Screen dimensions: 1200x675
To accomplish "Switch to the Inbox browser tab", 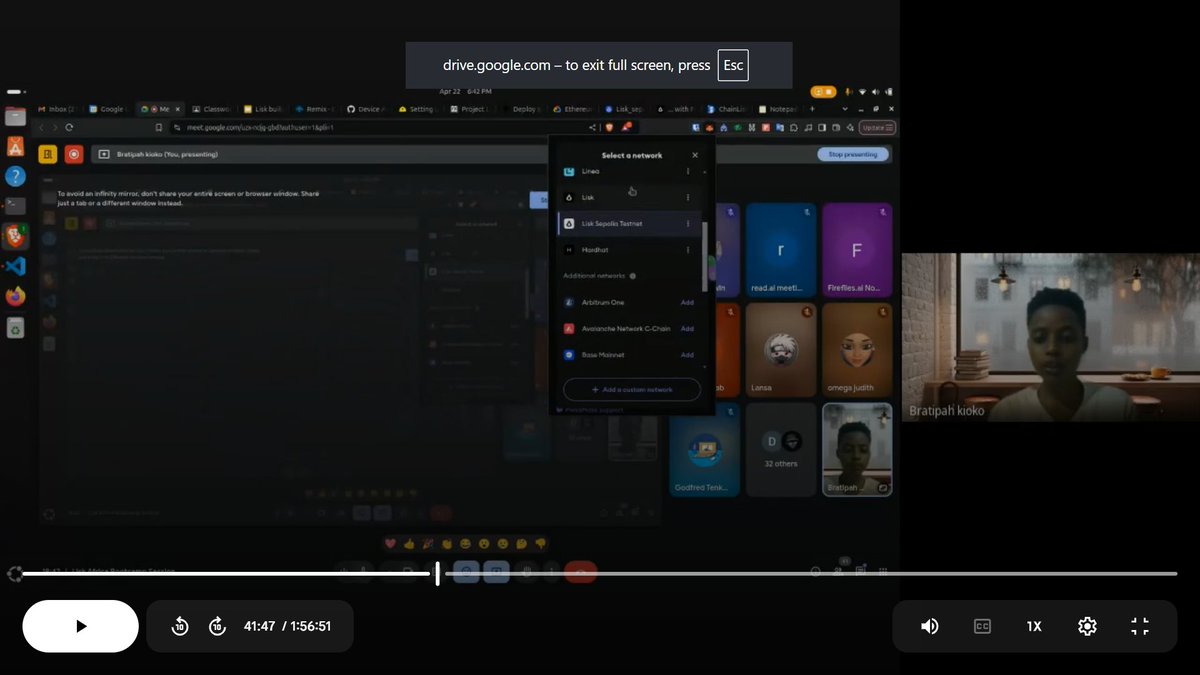I will tap(57, 109).
